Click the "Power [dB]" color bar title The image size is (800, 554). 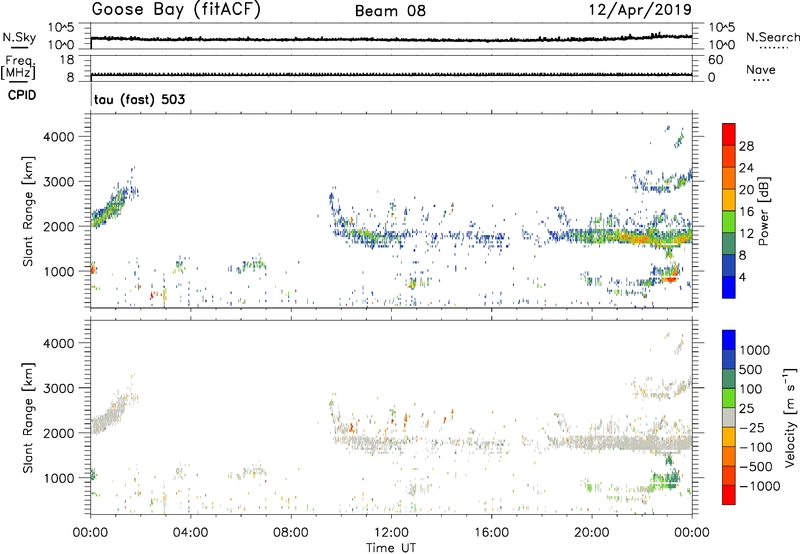click(763, 211)
